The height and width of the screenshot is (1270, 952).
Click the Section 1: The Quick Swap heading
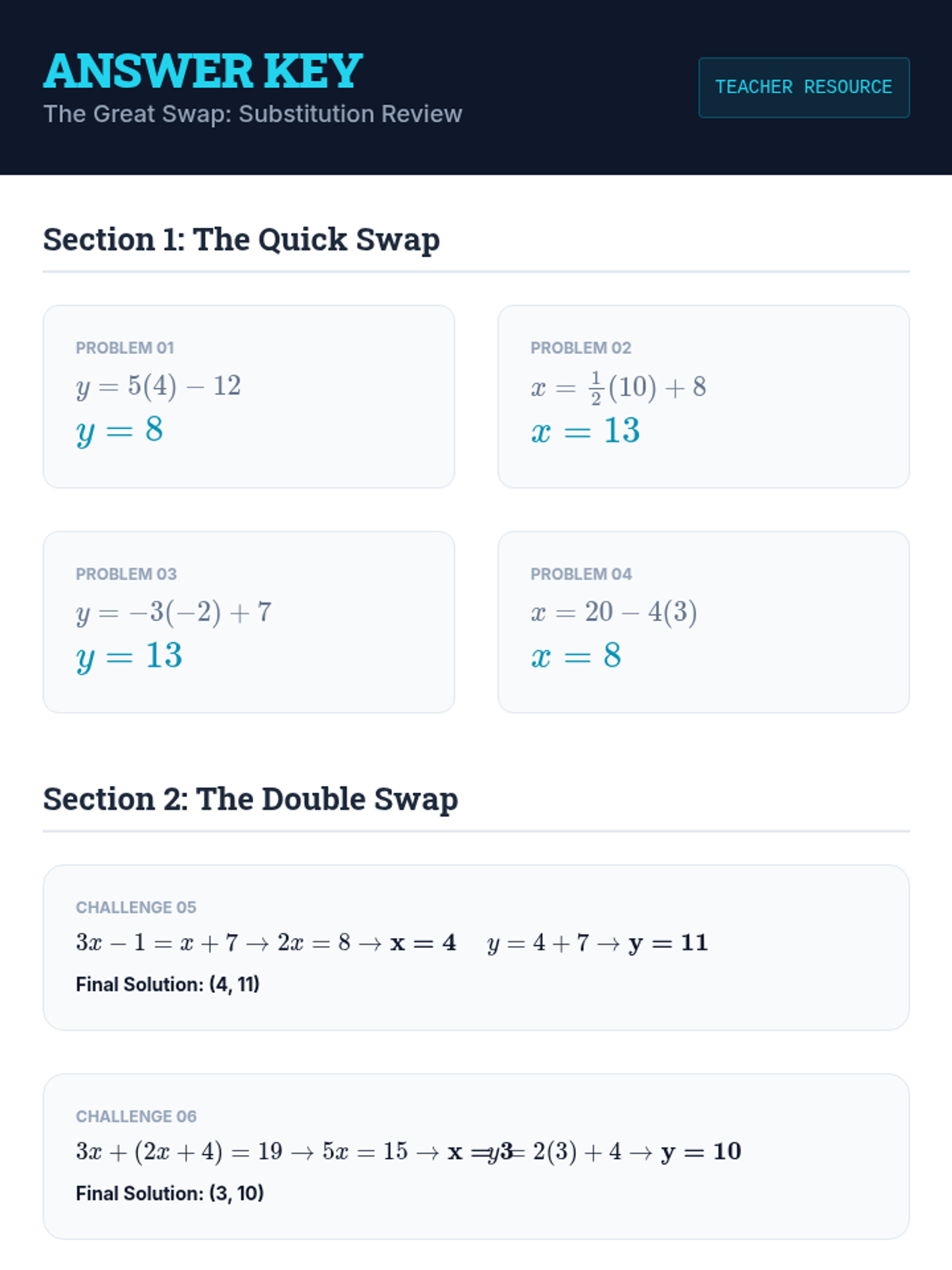(241, 240)
